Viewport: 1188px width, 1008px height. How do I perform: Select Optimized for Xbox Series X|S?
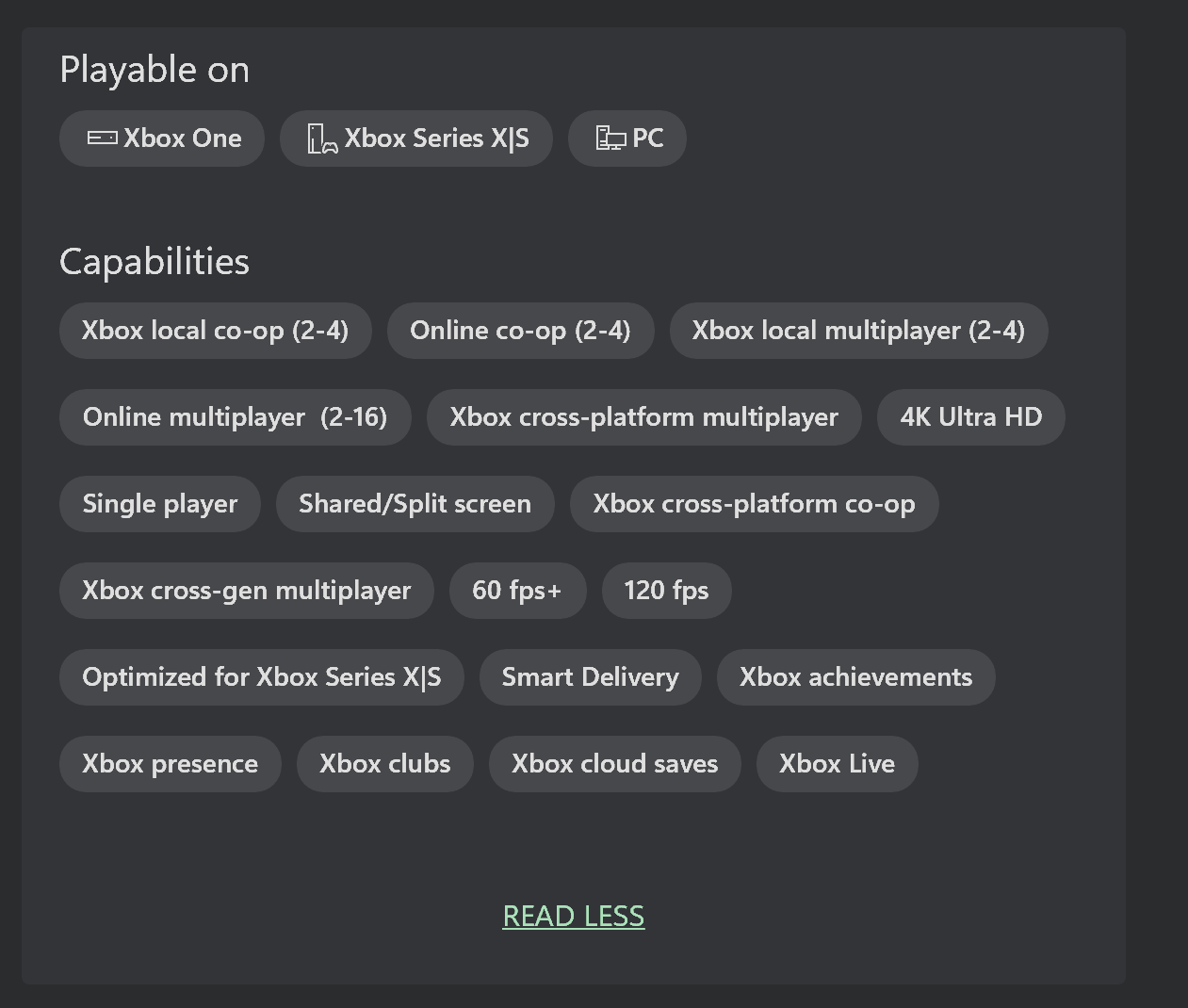(261, 677)
